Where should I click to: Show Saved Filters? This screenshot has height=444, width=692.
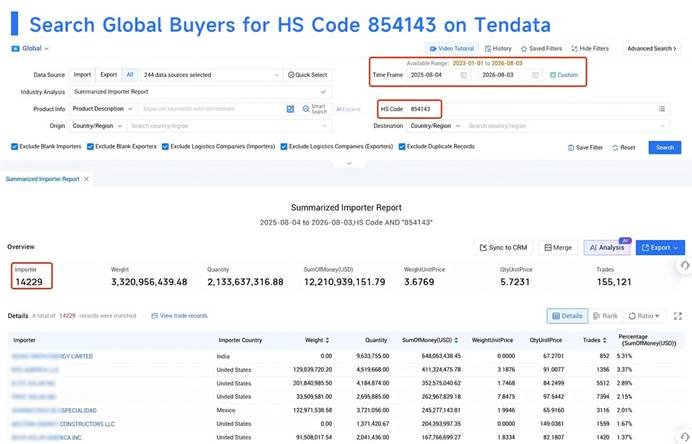click(541, 49)
